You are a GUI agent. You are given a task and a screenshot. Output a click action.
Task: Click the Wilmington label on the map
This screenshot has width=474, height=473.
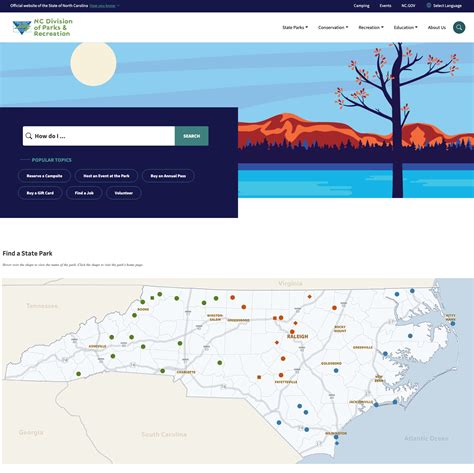tap(336, 433)
